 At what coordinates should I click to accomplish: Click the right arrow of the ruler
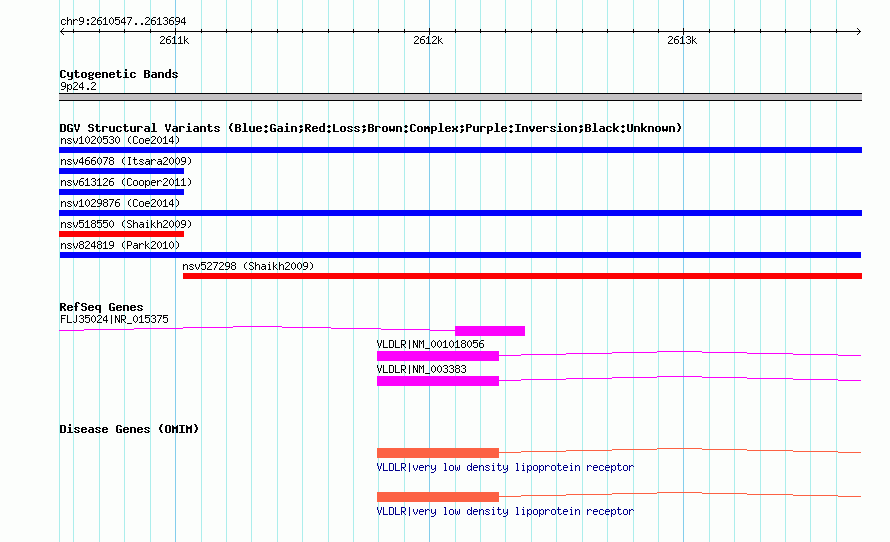[x=859, y=31]
